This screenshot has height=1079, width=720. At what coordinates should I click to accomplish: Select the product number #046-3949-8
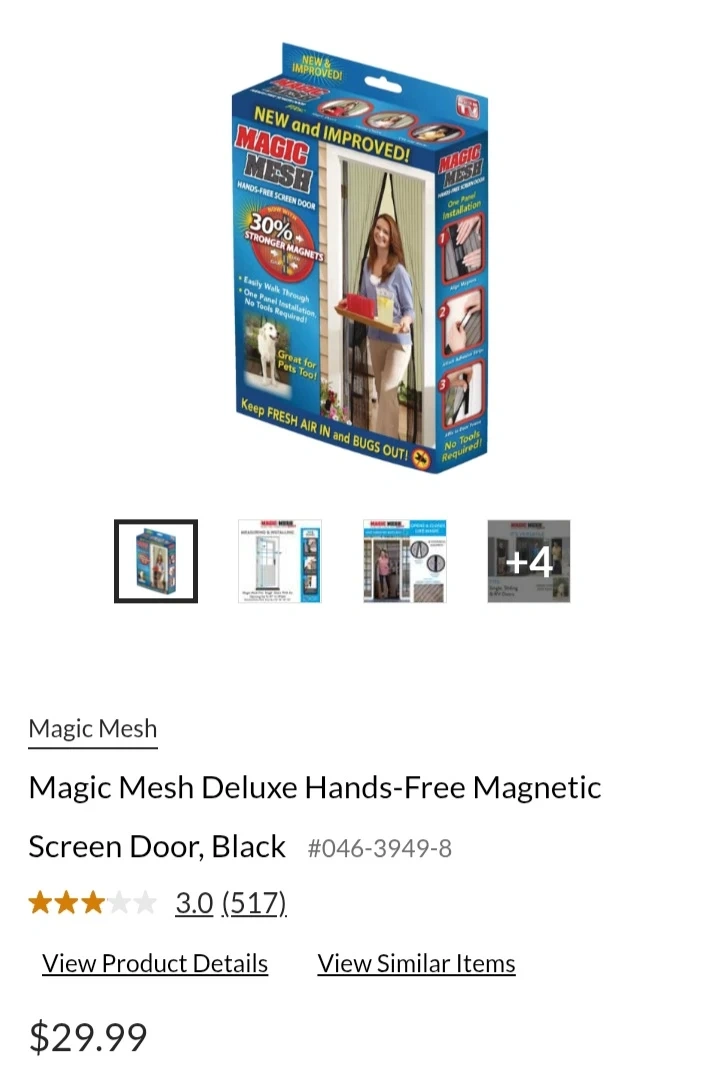(380, 848)
